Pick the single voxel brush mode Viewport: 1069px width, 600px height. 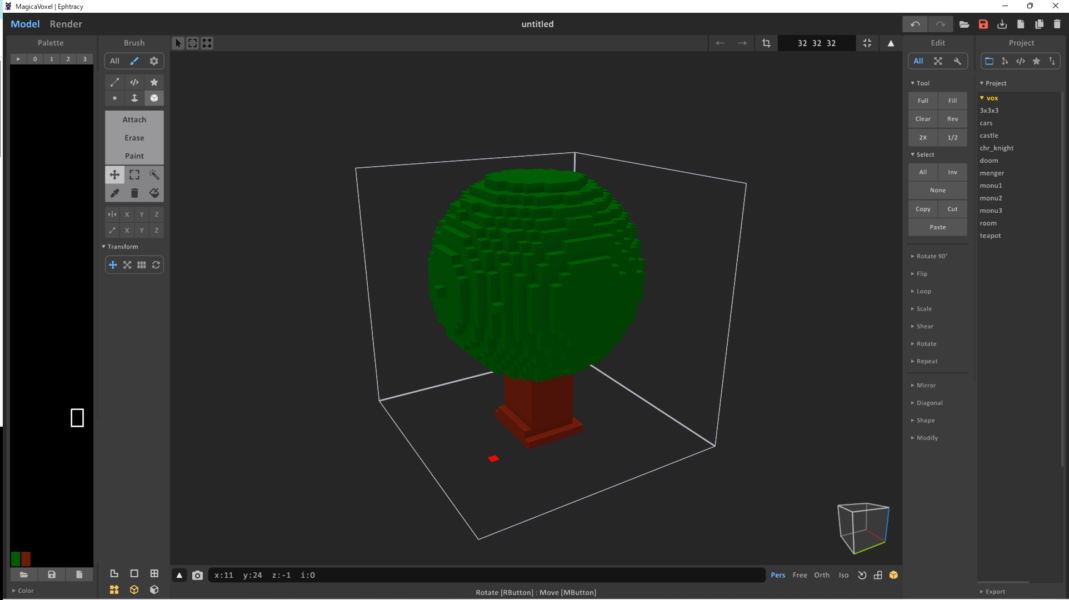tap(115, 98)
